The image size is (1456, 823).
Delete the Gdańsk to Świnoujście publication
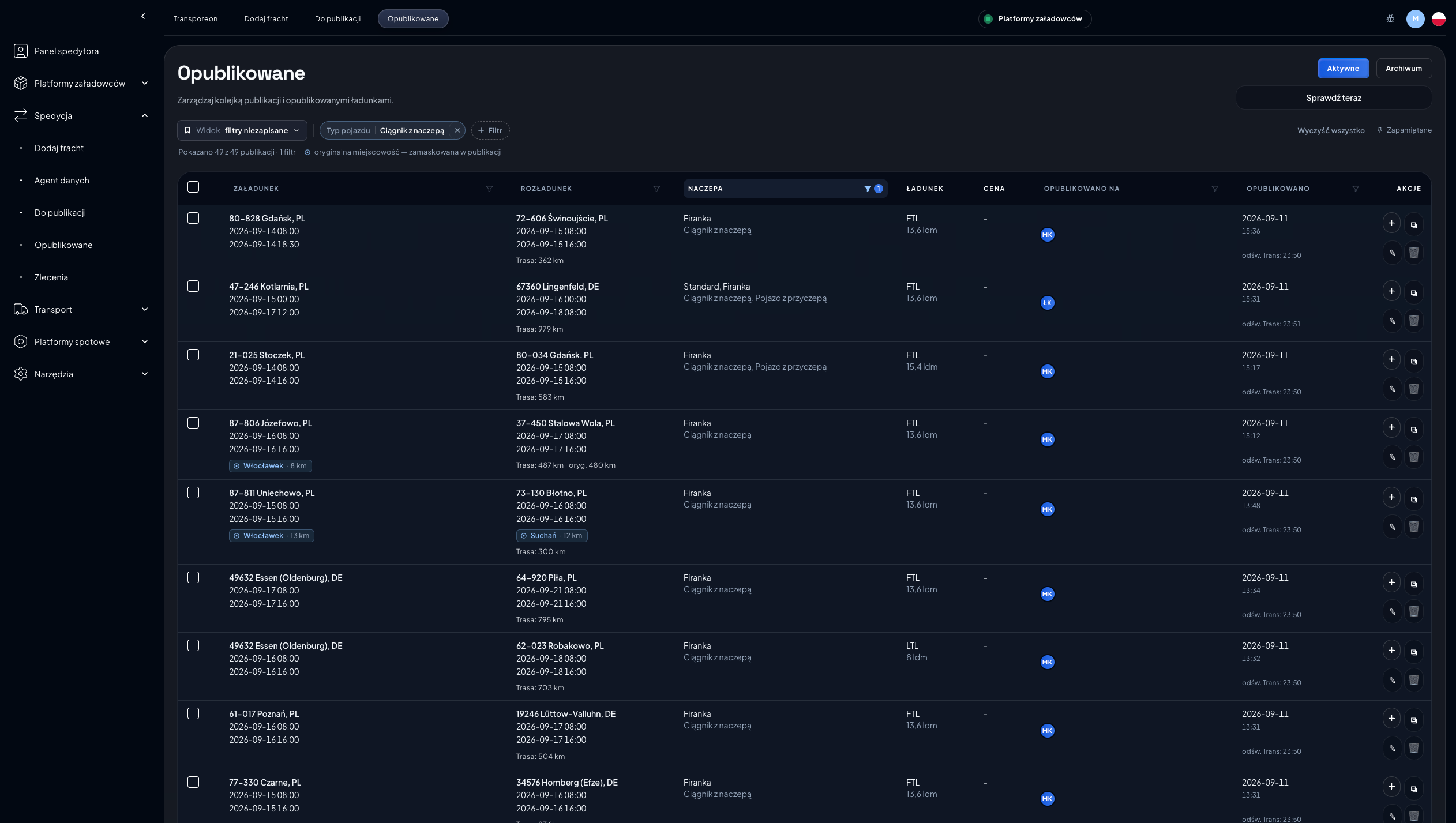1414,253
